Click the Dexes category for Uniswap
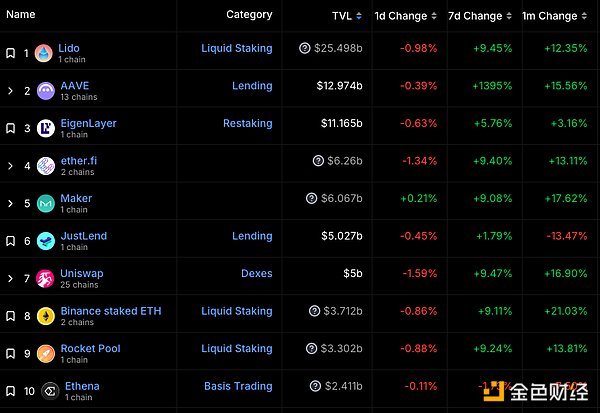600x413 pixels. click(256, 273)
